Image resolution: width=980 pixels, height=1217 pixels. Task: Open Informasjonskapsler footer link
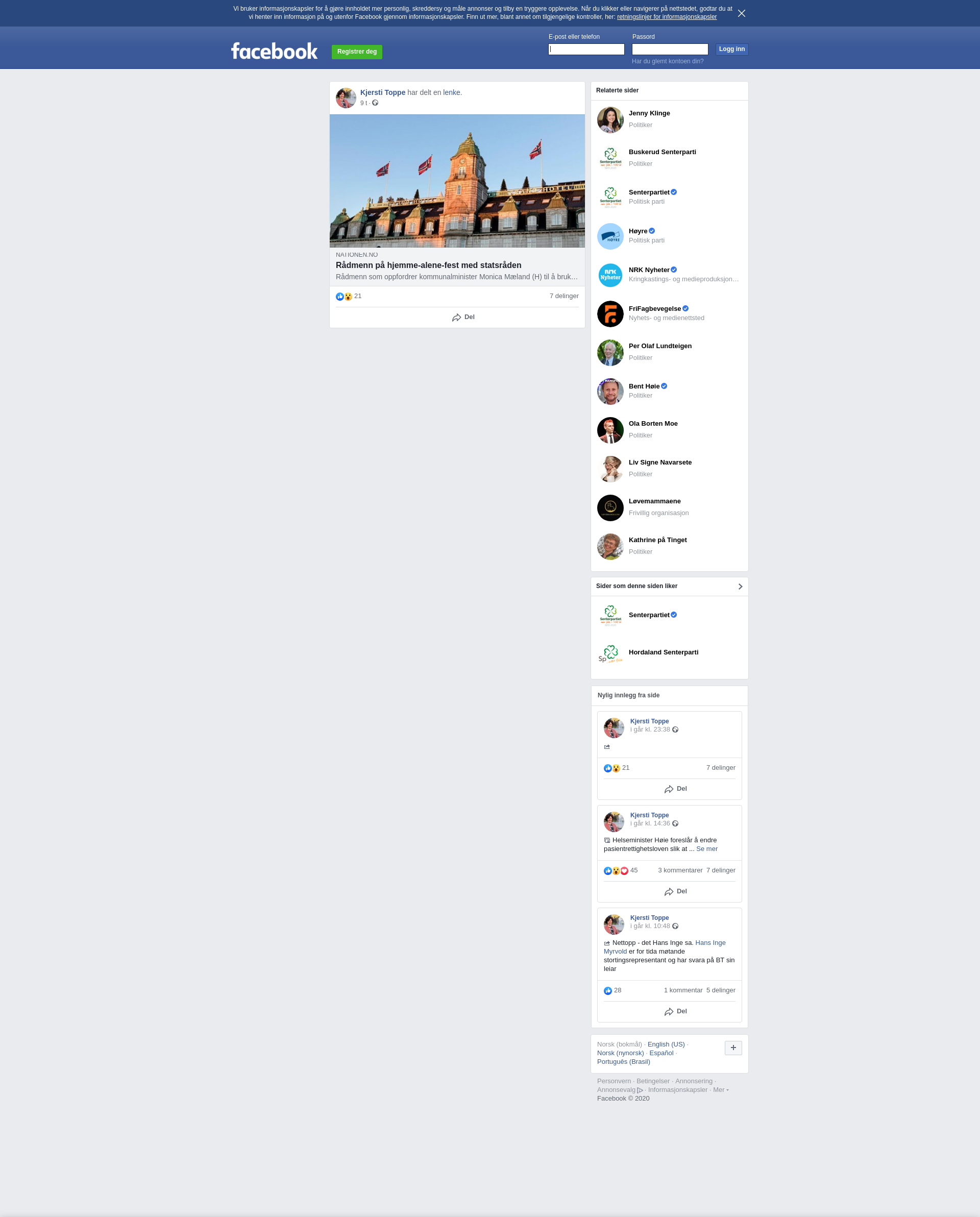tap(677, 1090)
